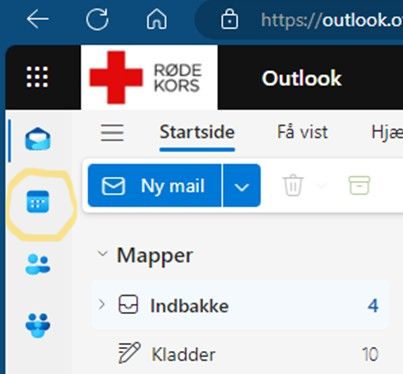View site info via padlock icon

230,19
